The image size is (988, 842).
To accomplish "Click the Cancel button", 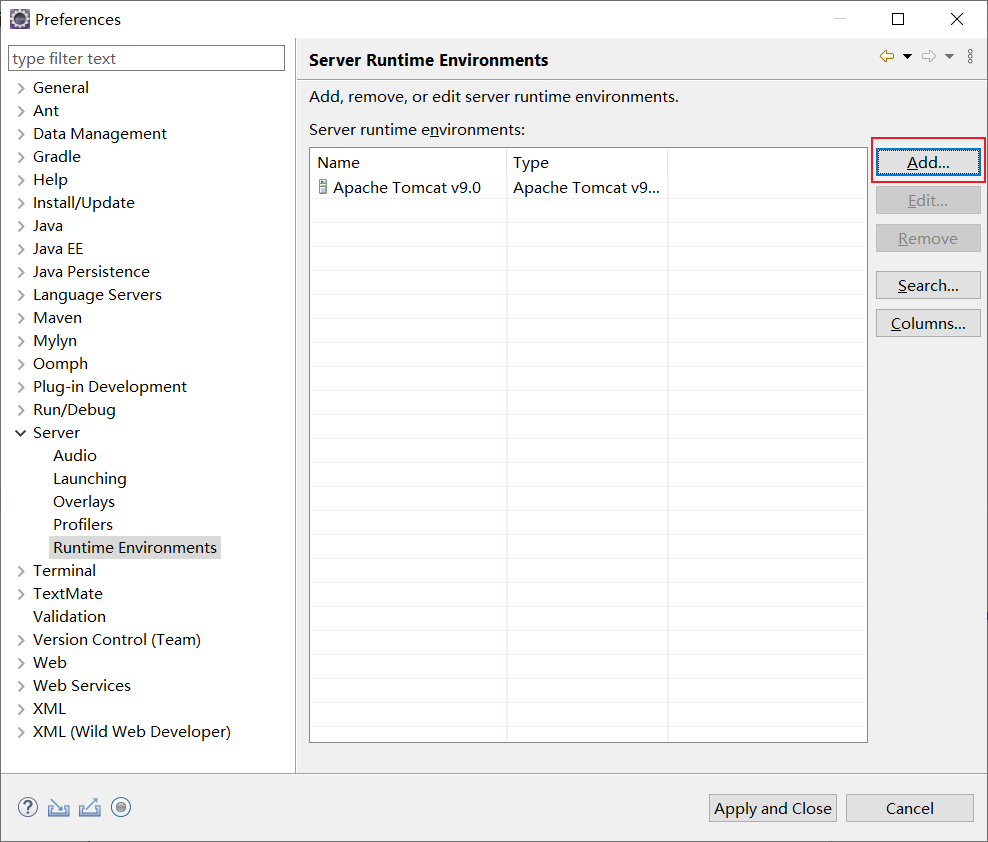I will point(910,808).
